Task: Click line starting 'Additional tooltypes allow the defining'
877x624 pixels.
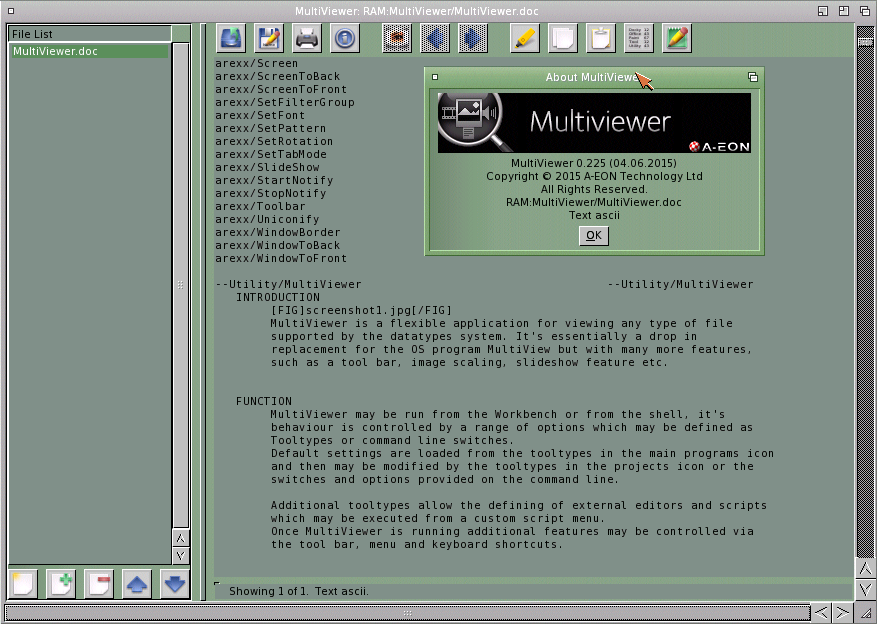Action: click(519, 505)
